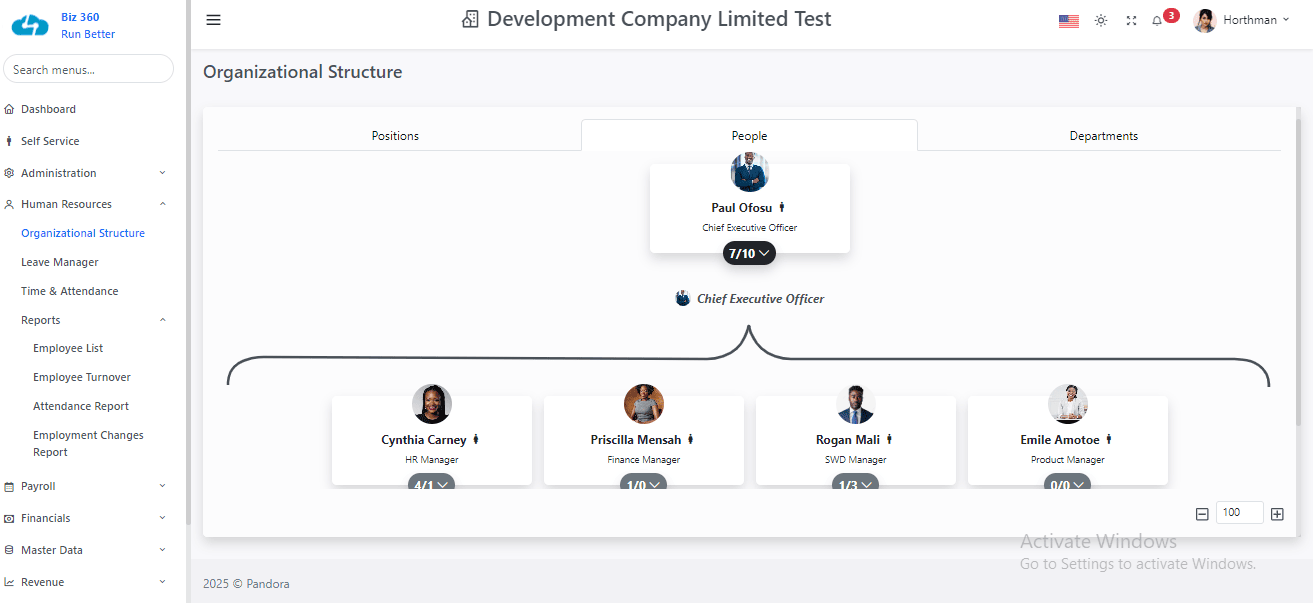Select the People tab
Image resolution: width=1313 pixels, height=603 pixels.
point(749,136)
